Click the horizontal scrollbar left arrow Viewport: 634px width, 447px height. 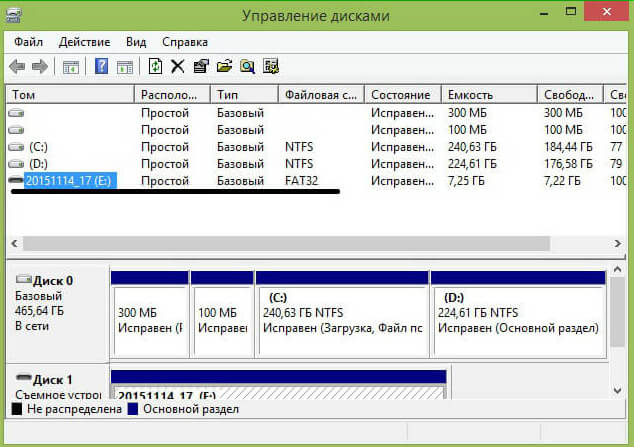pyautogui.click(x=15, y=244)
